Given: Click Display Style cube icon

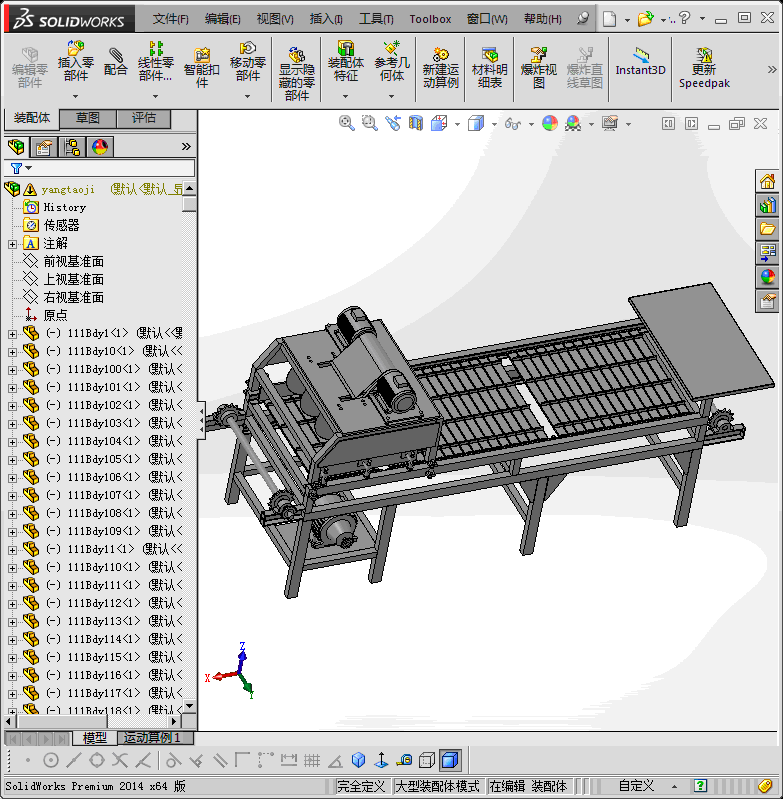Looking at the screenshot, I should tap(476, 123).
